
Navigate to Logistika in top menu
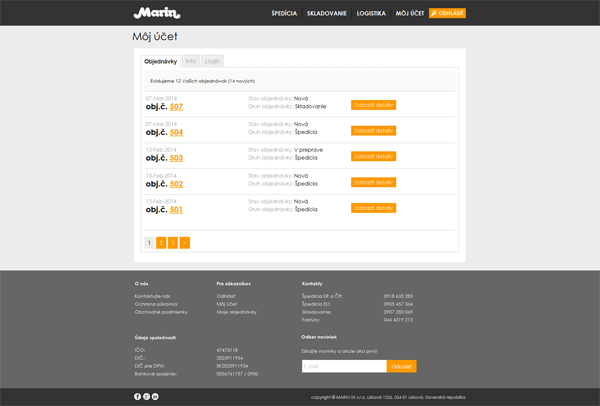[371, 14]
